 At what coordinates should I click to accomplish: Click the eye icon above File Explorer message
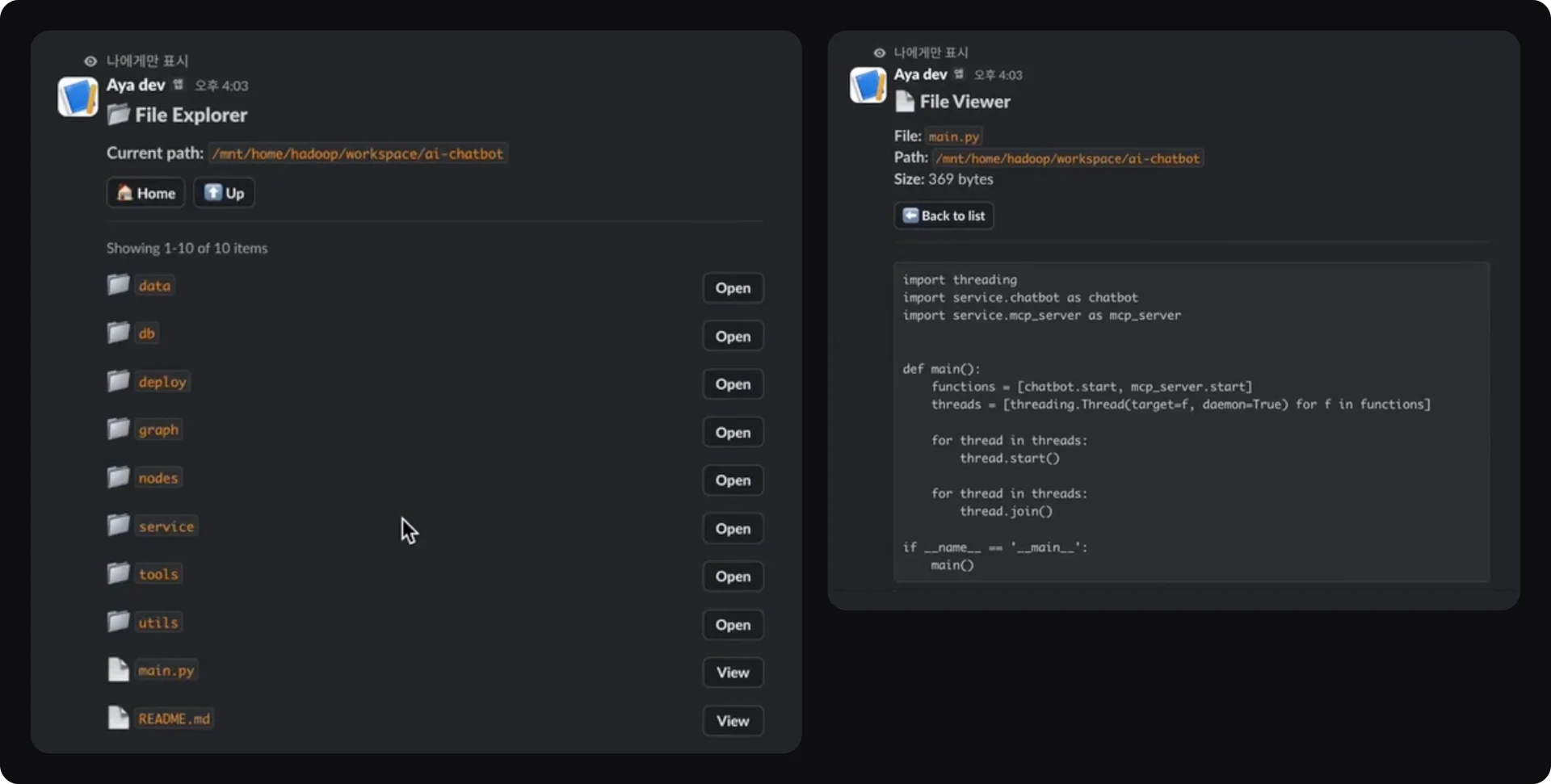90,61
